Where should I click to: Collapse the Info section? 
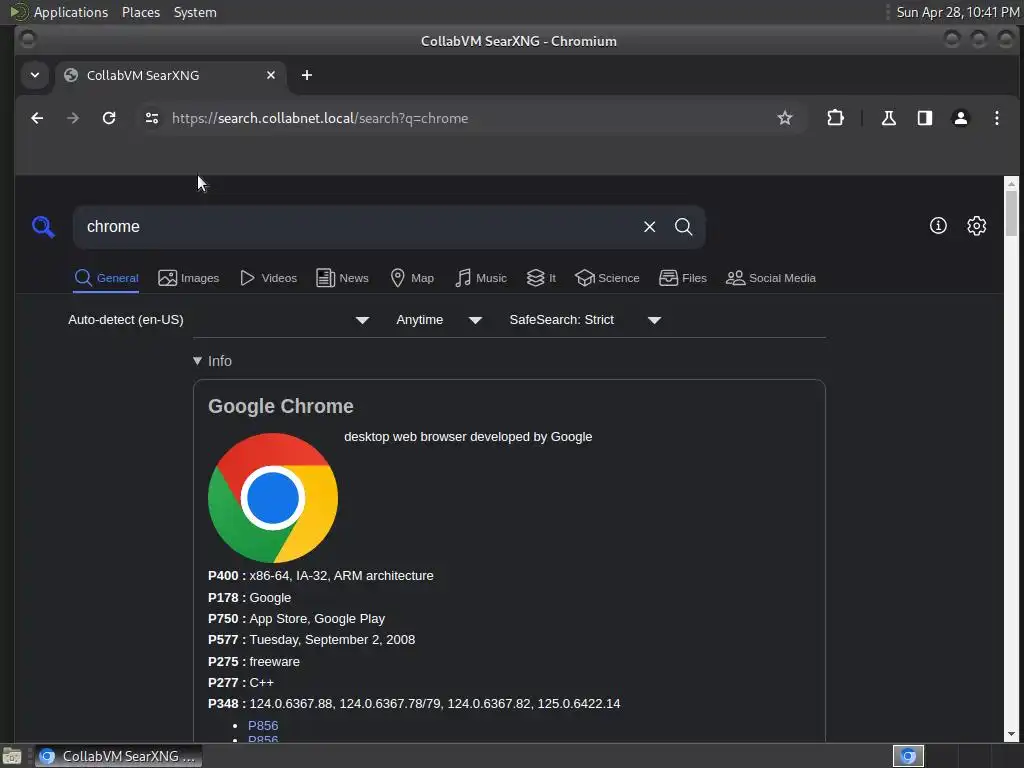point(213,361)
